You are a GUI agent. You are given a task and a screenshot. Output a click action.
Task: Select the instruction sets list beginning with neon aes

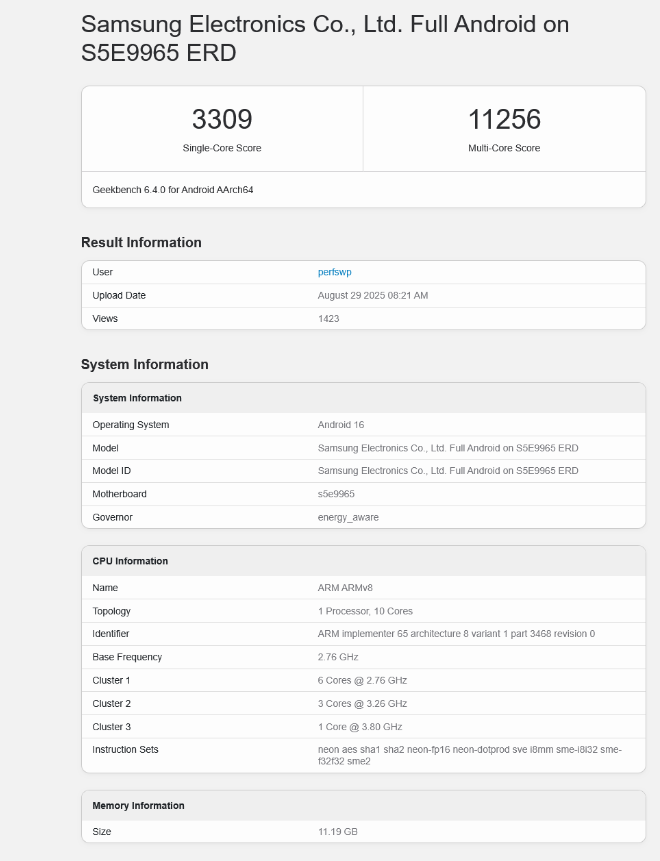click(469, 756)
